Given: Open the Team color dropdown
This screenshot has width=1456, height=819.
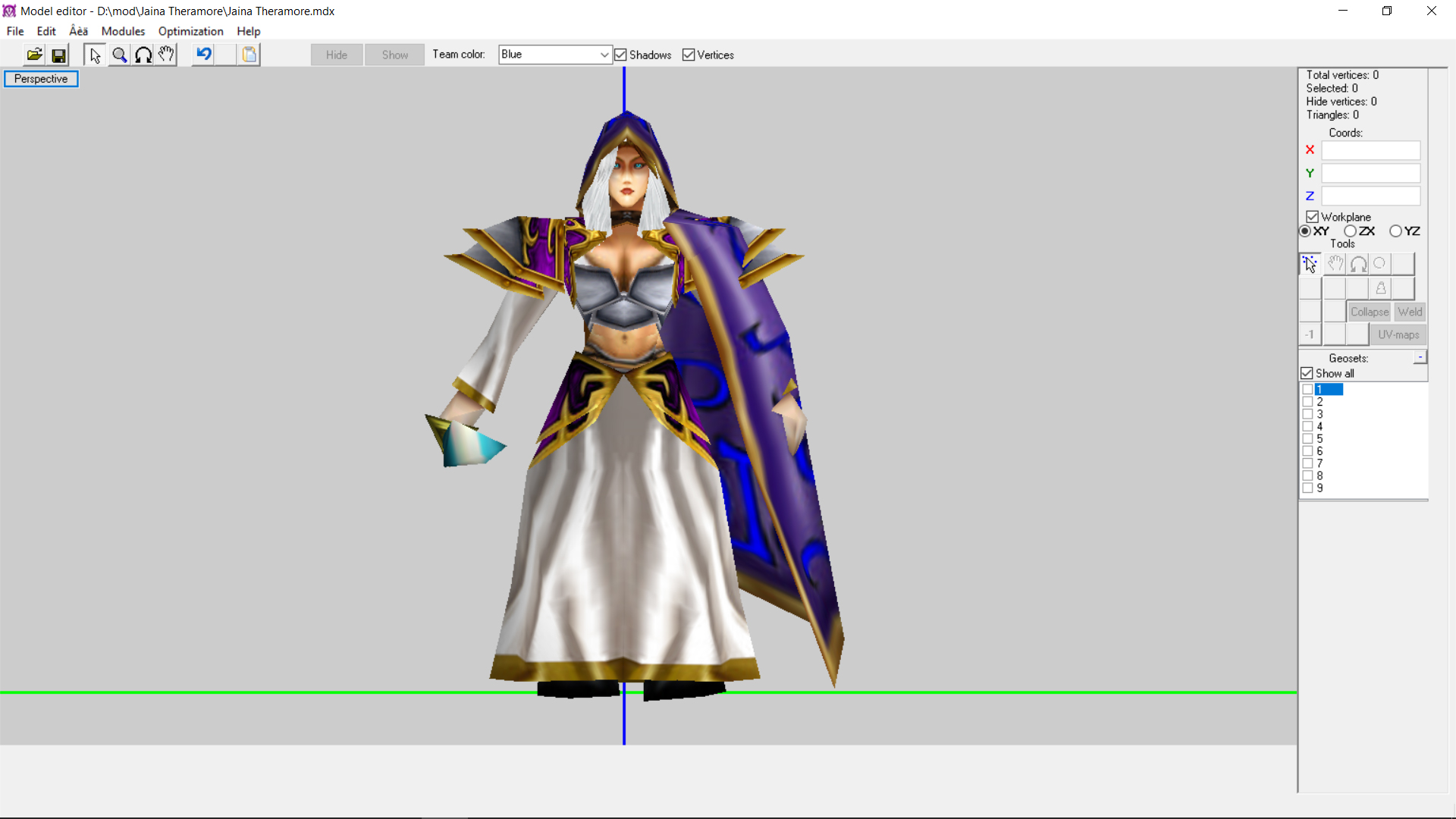Looking at the screenshot, I should pos(555,55).
